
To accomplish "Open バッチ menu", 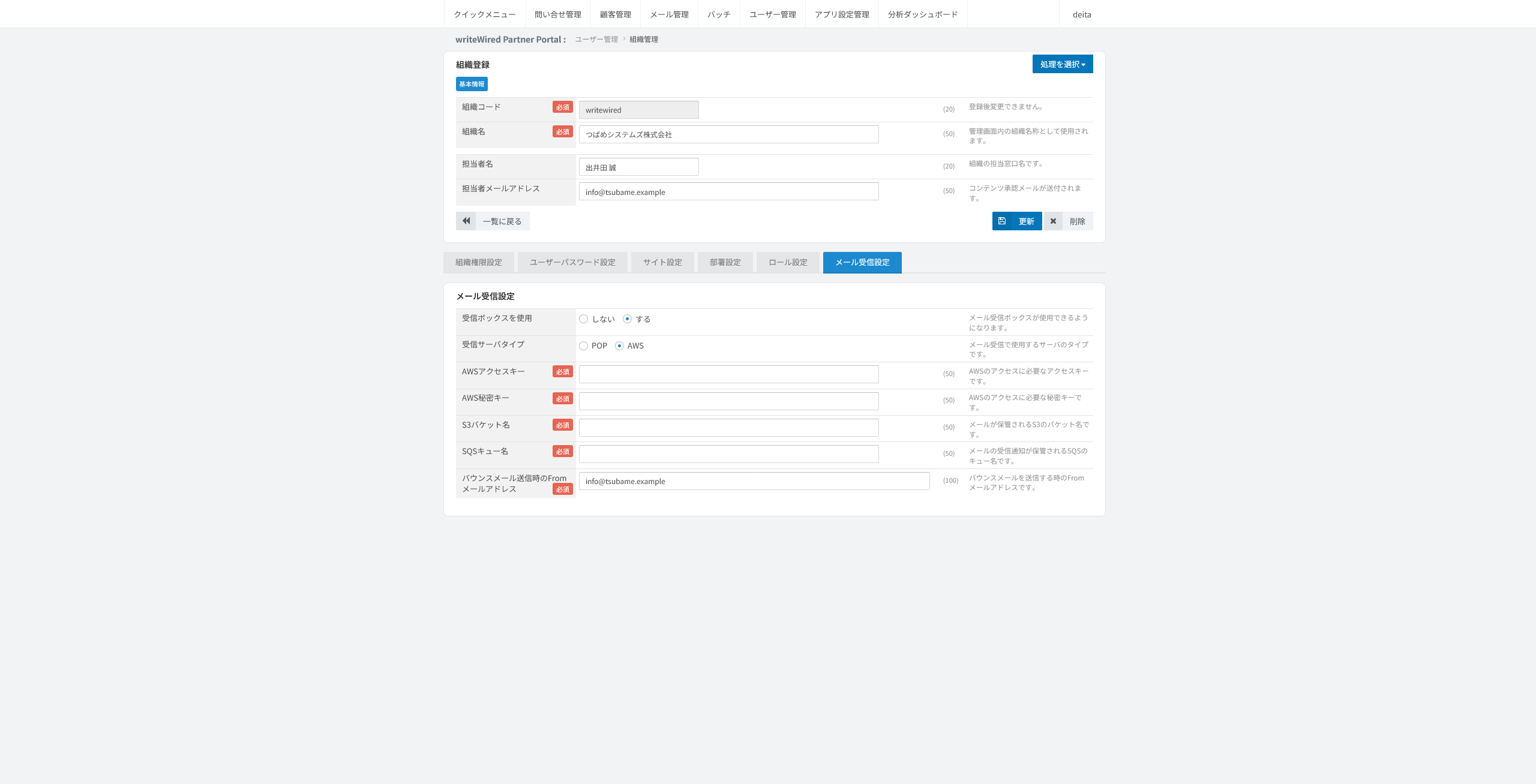I will tap(719, 14).
